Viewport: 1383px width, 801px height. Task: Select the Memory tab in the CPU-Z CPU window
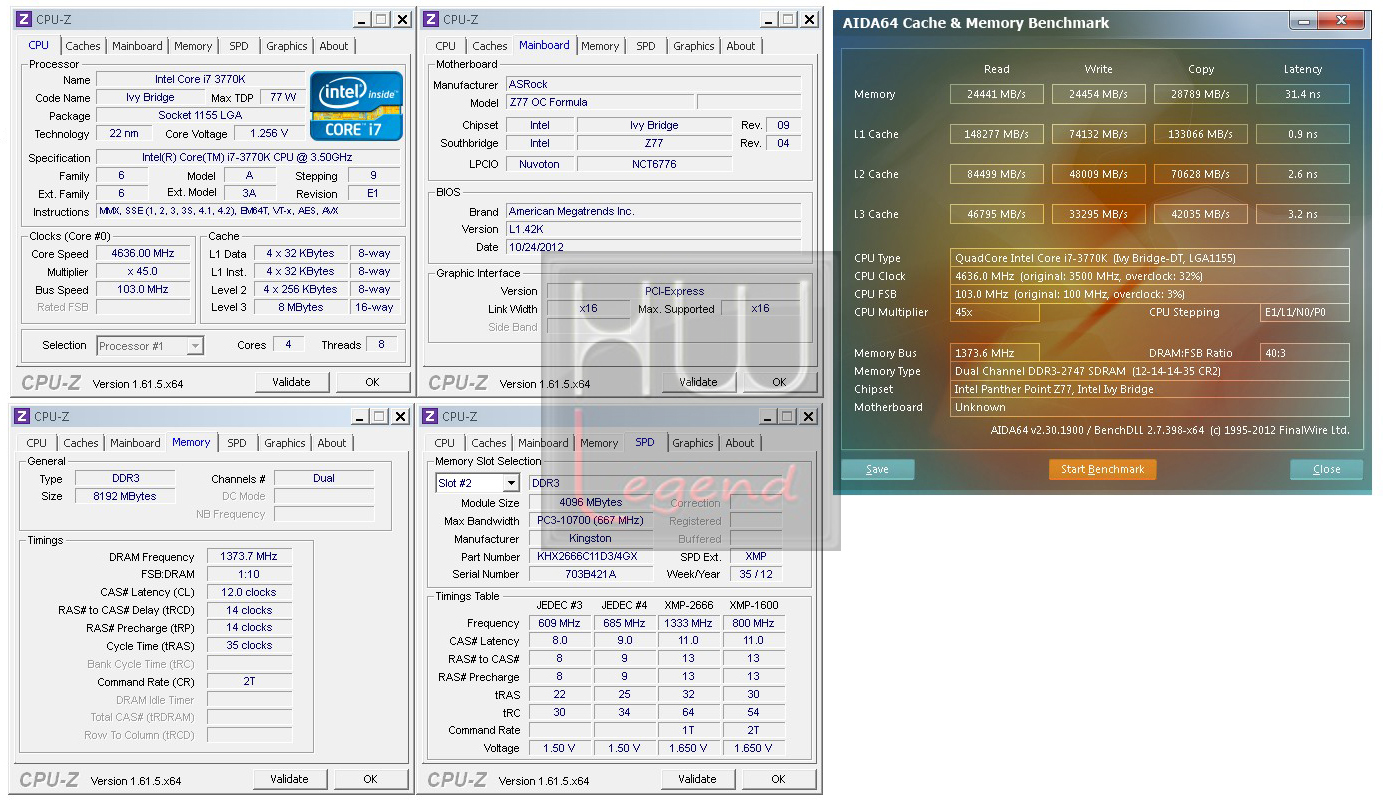point(193,46)
